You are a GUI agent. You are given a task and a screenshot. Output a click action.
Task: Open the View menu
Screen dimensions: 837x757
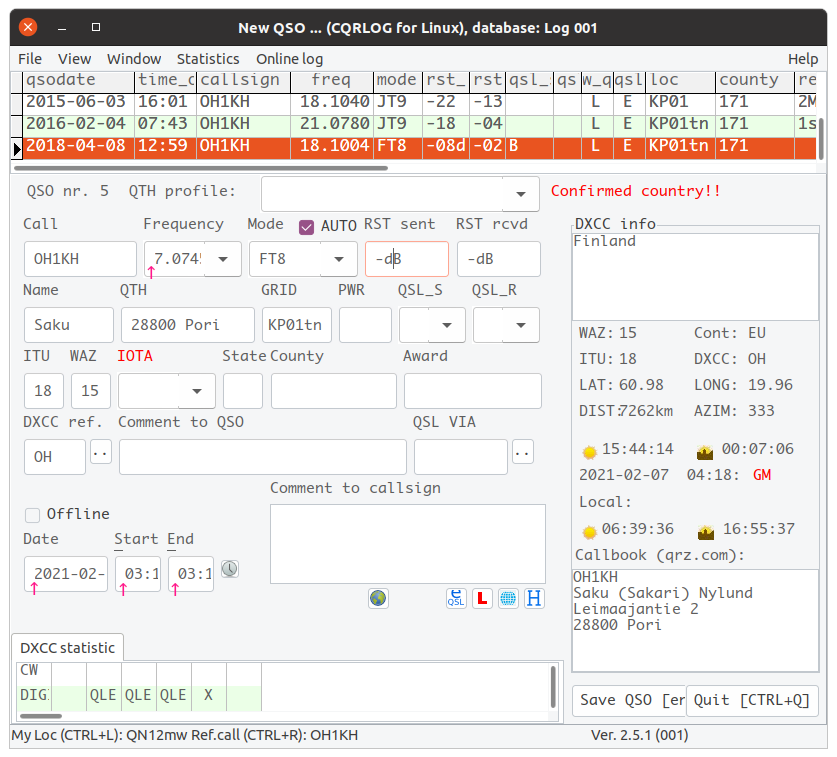tap(74, 59)
